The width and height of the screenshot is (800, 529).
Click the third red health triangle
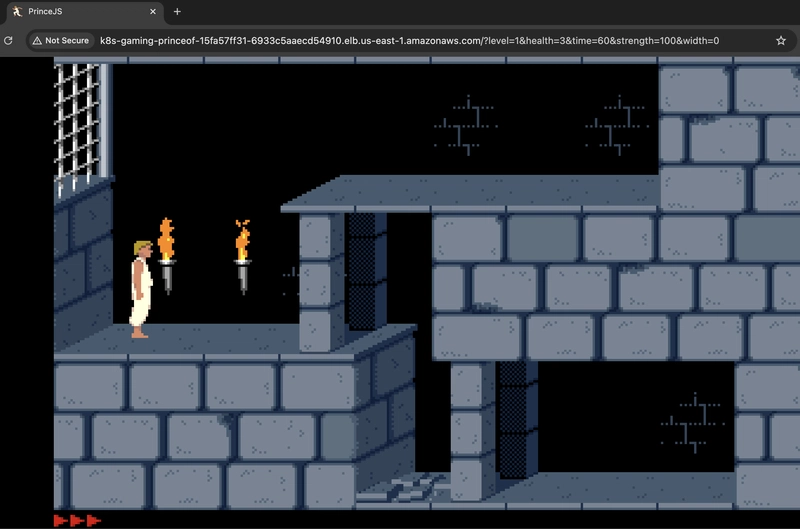(93, 520)
